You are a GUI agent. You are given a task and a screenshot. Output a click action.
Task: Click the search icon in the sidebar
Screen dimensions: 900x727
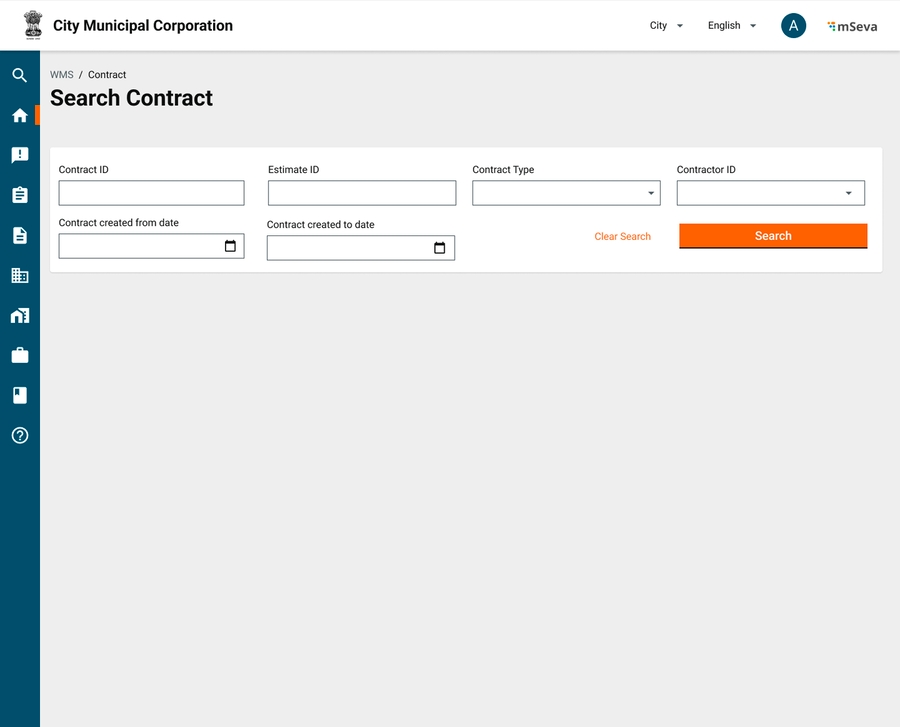click(x=19, y=75)
